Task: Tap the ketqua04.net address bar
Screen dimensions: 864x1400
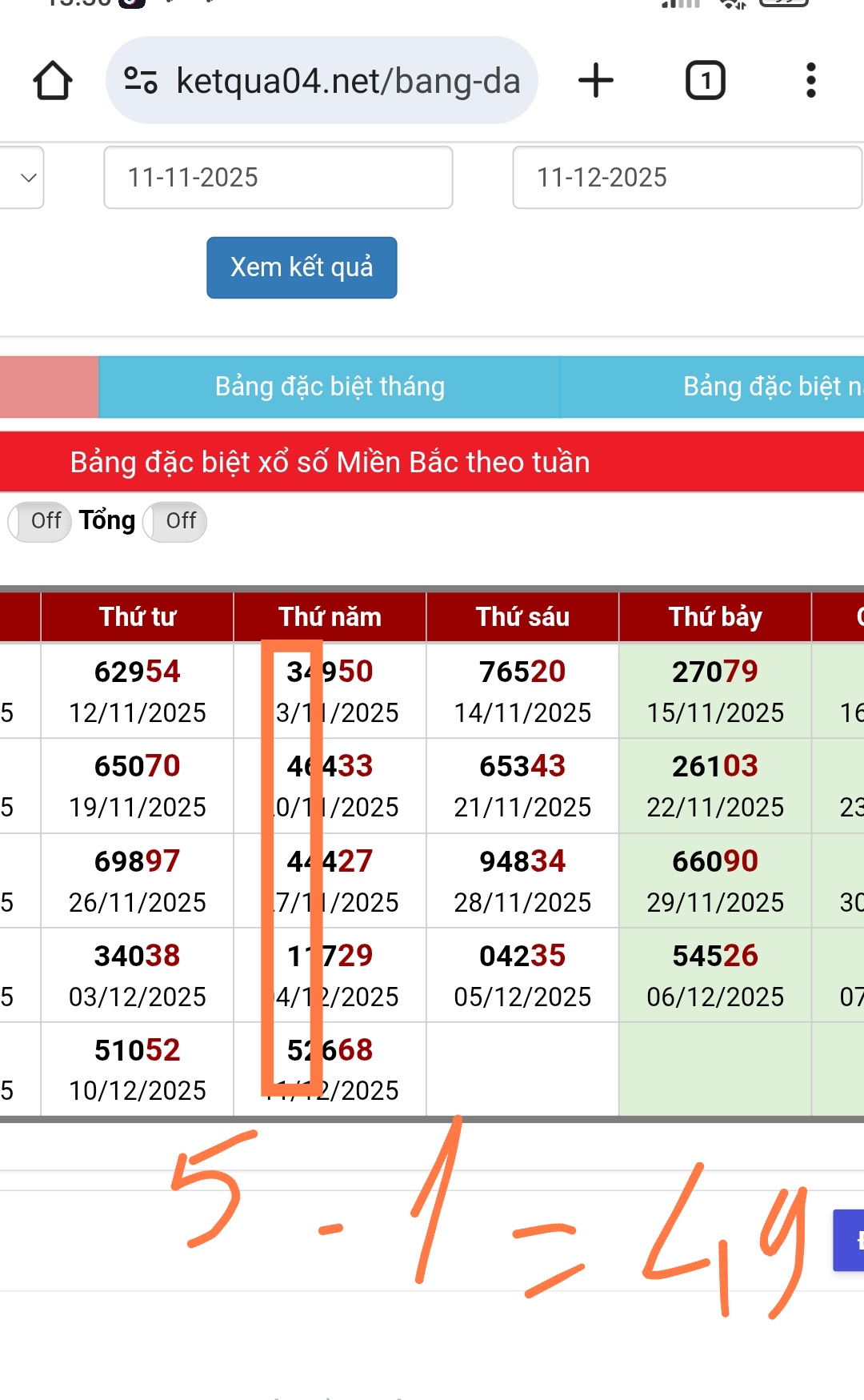Action: [x=348, y=81]
